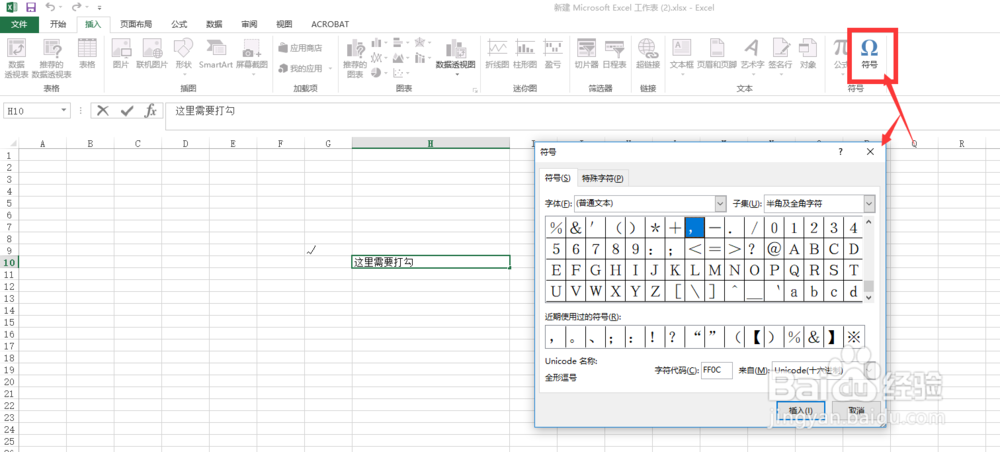Click the PivotTable (数据透视表) icon
1000x452 pixels.
[x=17, y=58]
